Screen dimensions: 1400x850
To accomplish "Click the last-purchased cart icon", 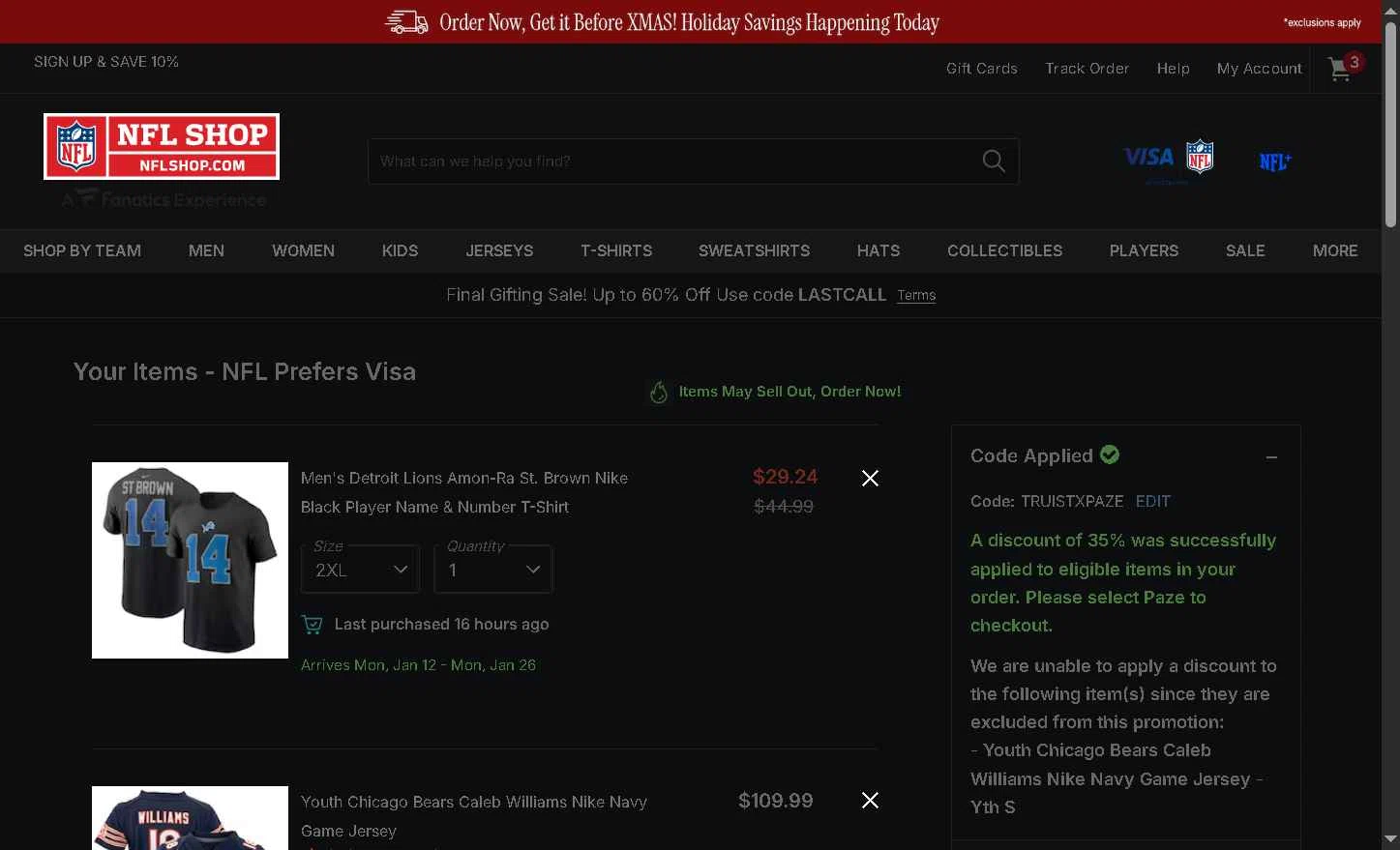I will (x=313, y=625).
